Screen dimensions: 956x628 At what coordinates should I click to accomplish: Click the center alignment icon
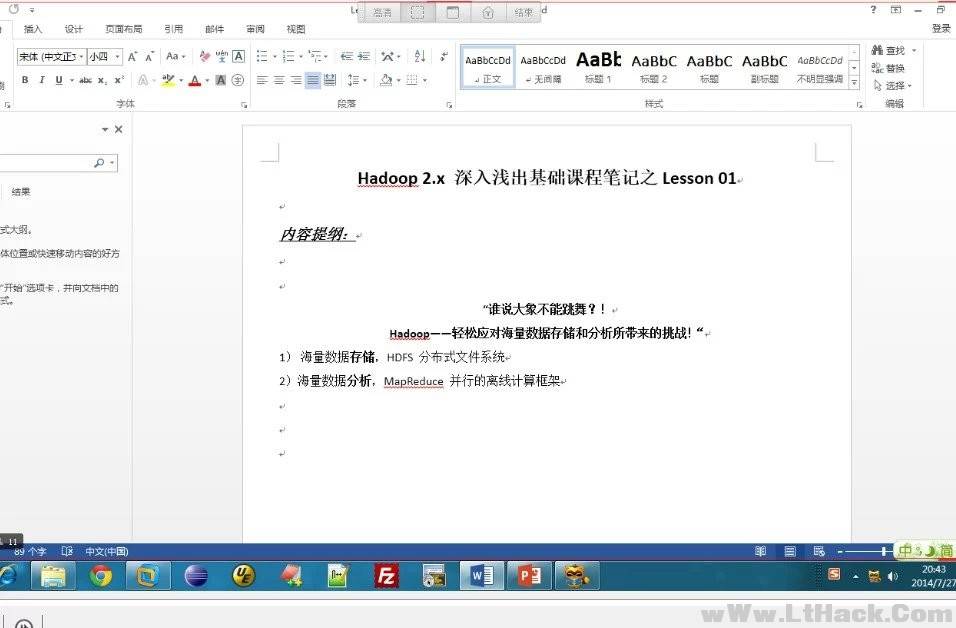[x=279, y=80]
